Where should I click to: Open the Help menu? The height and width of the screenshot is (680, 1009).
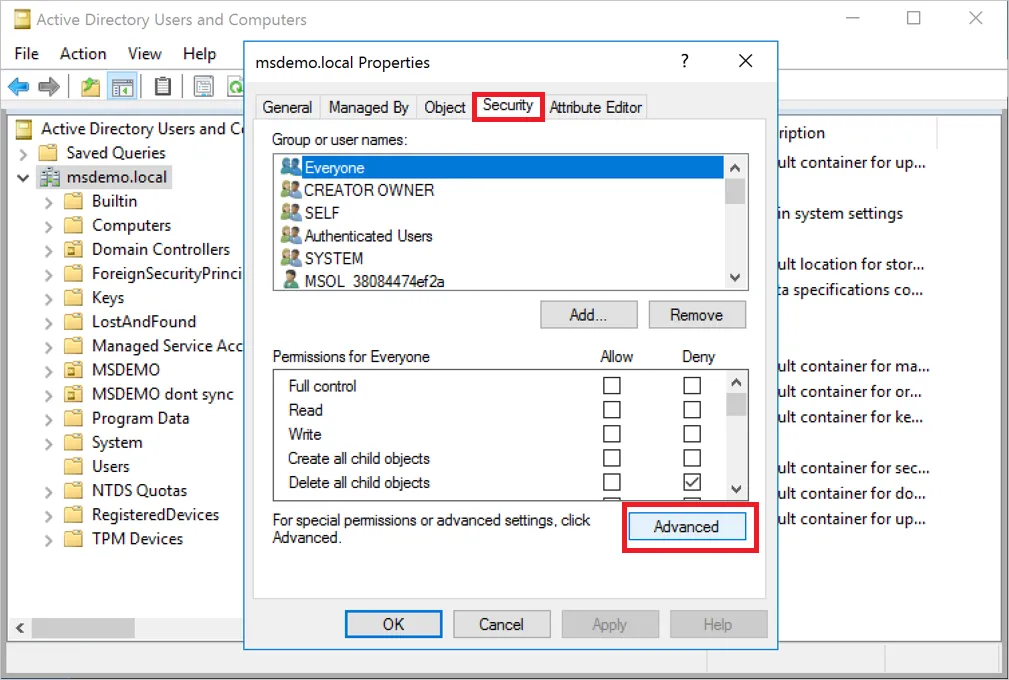[x=199, y=53]
